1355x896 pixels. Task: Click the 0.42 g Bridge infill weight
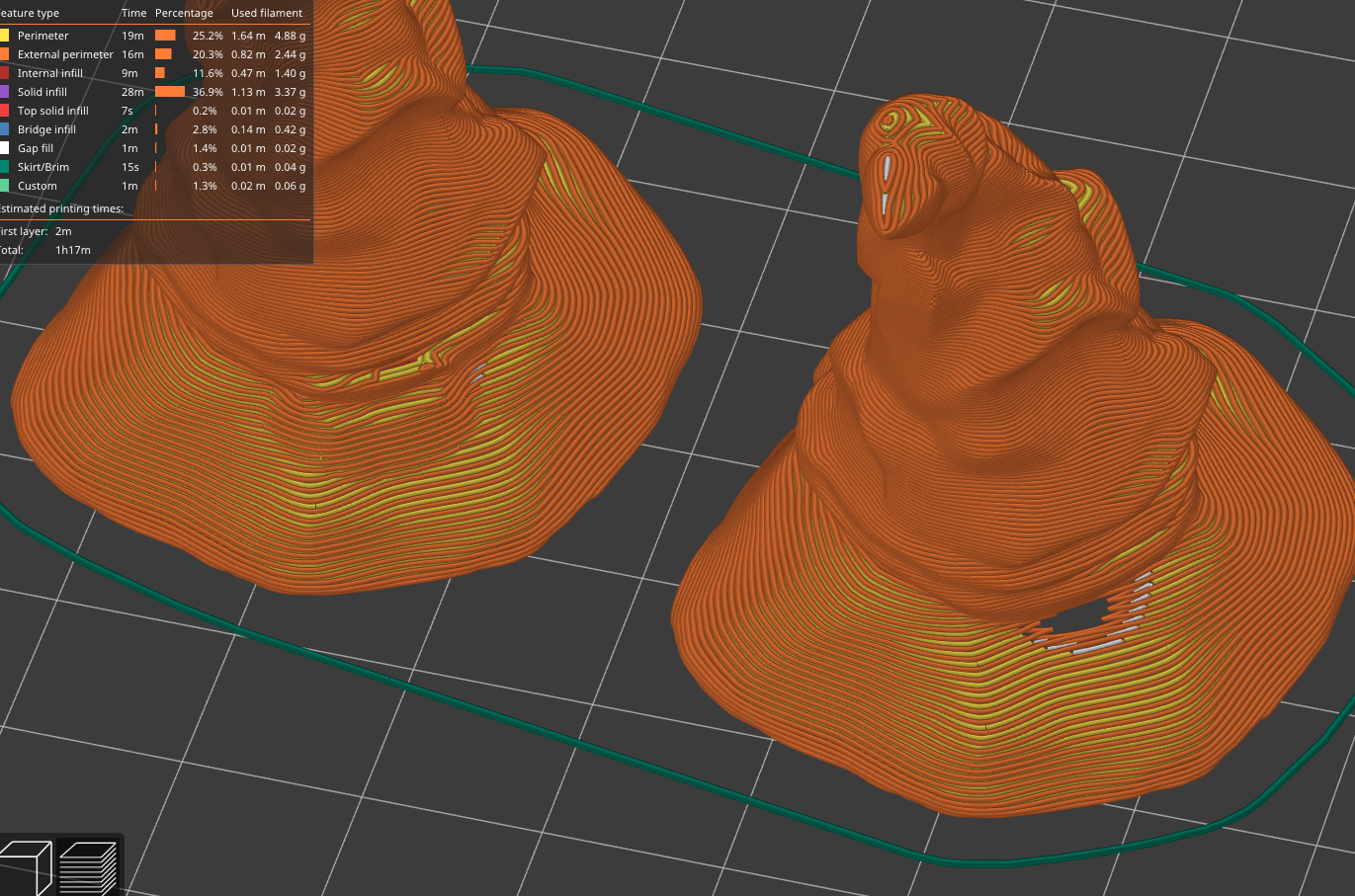coord(290,129)
